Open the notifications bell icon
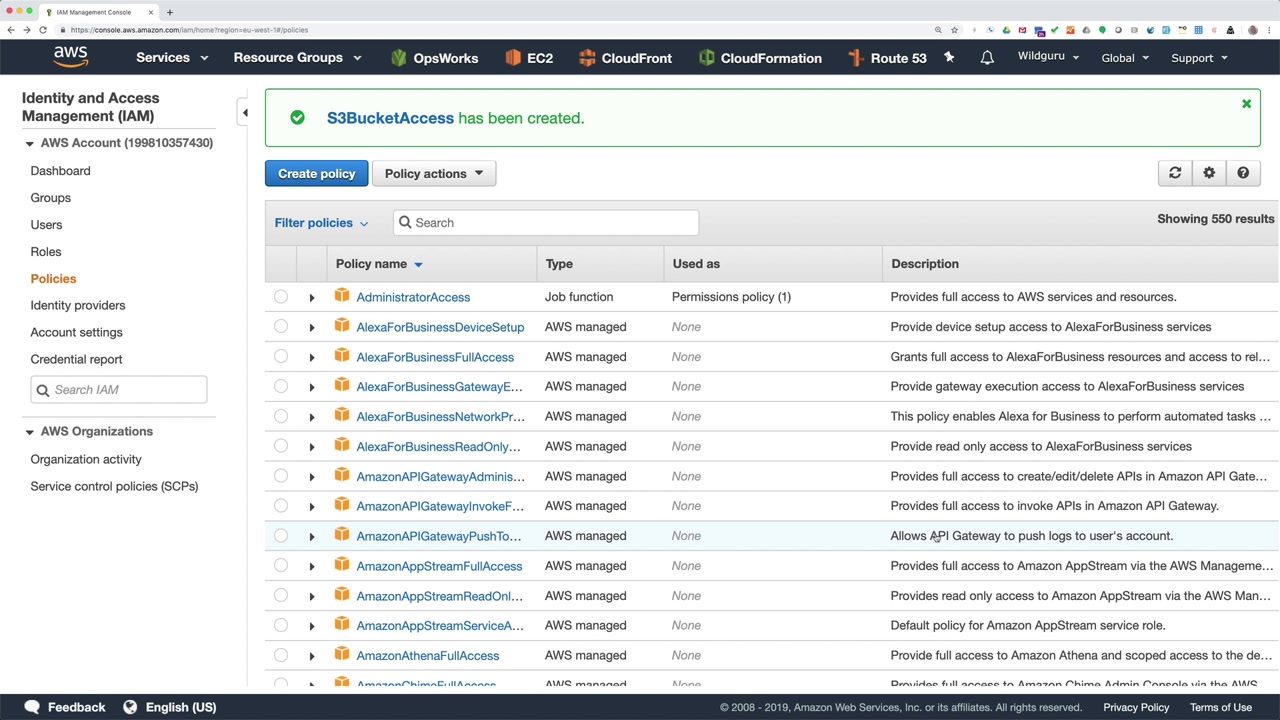This screenshot has height=720, width=1280. click(x=987, y=58)
